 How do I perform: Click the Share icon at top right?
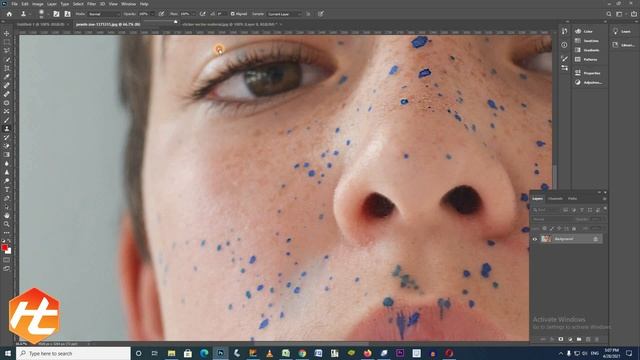coord(633,14)
